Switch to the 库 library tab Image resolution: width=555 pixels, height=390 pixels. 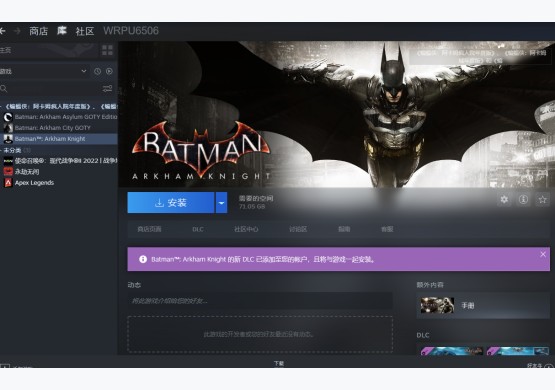point(62,31)
